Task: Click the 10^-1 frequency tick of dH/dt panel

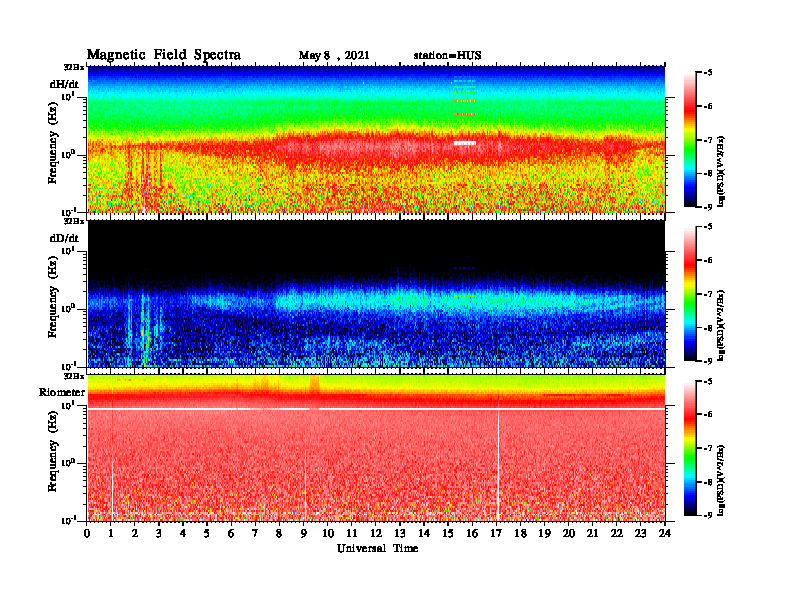Action: (x=68, y=212)
